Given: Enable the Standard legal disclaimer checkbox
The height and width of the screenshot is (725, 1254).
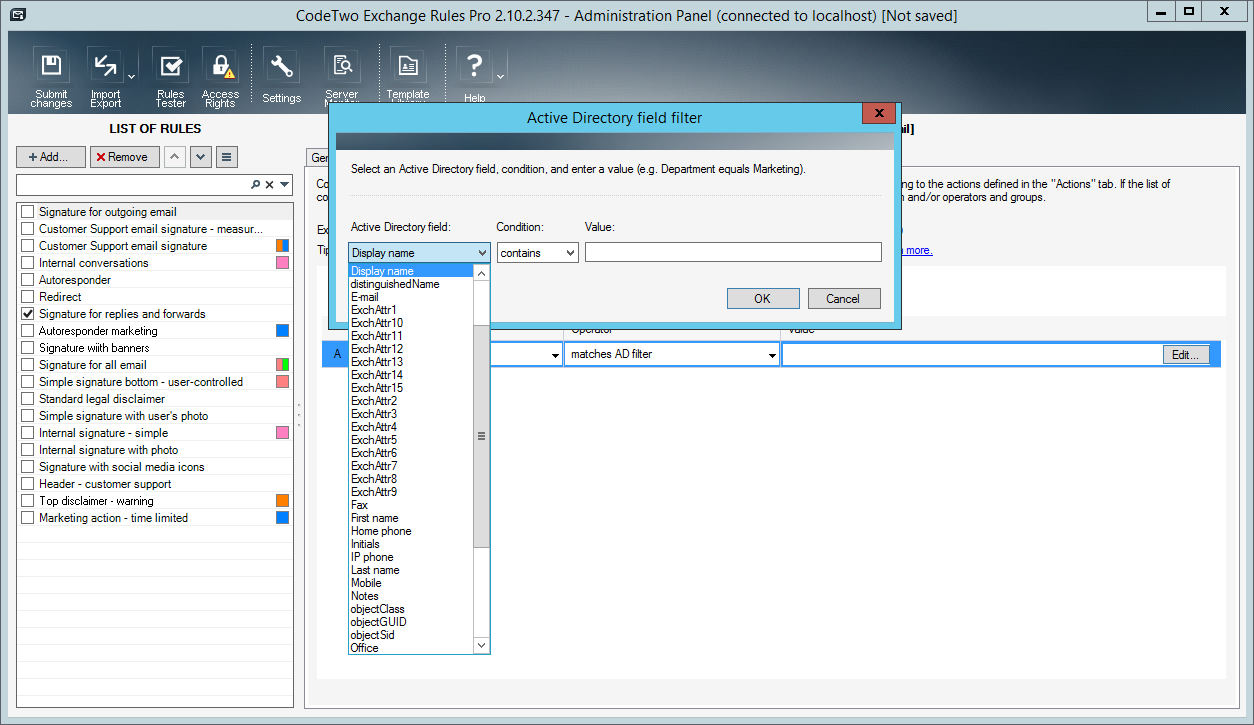Looking at the screenshot, I should 28,399.
